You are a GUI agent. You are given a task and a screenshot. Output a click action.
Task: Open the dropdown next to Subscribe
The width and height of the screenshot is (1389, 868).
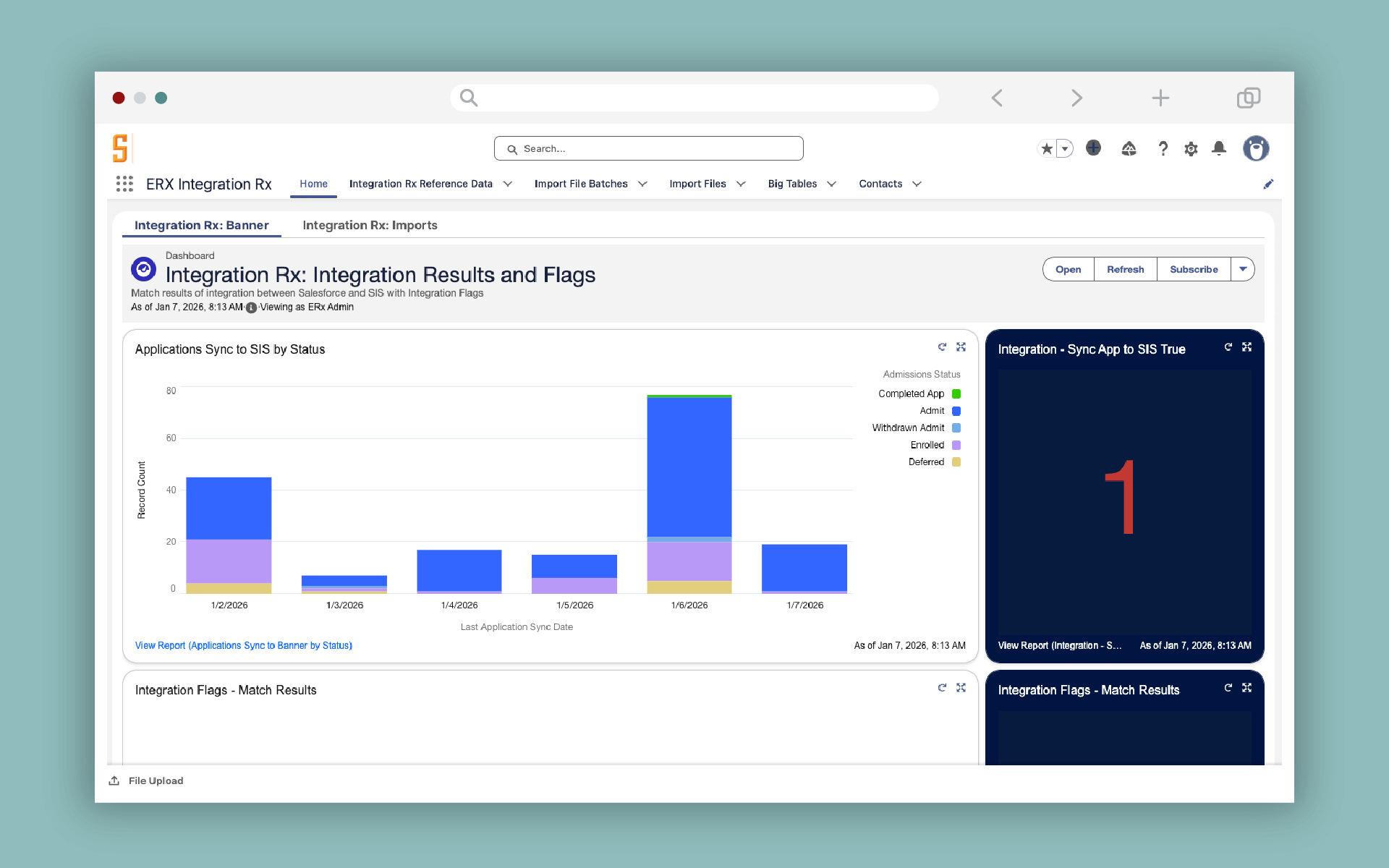coord(1242,269)
